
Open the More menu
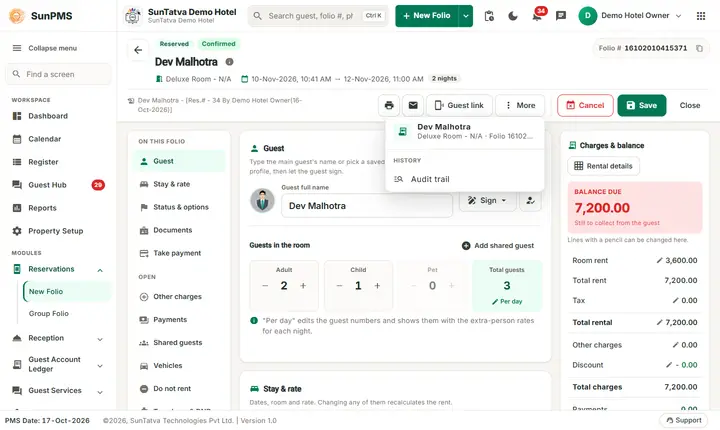pyautogui.click(x=520, y=105)
